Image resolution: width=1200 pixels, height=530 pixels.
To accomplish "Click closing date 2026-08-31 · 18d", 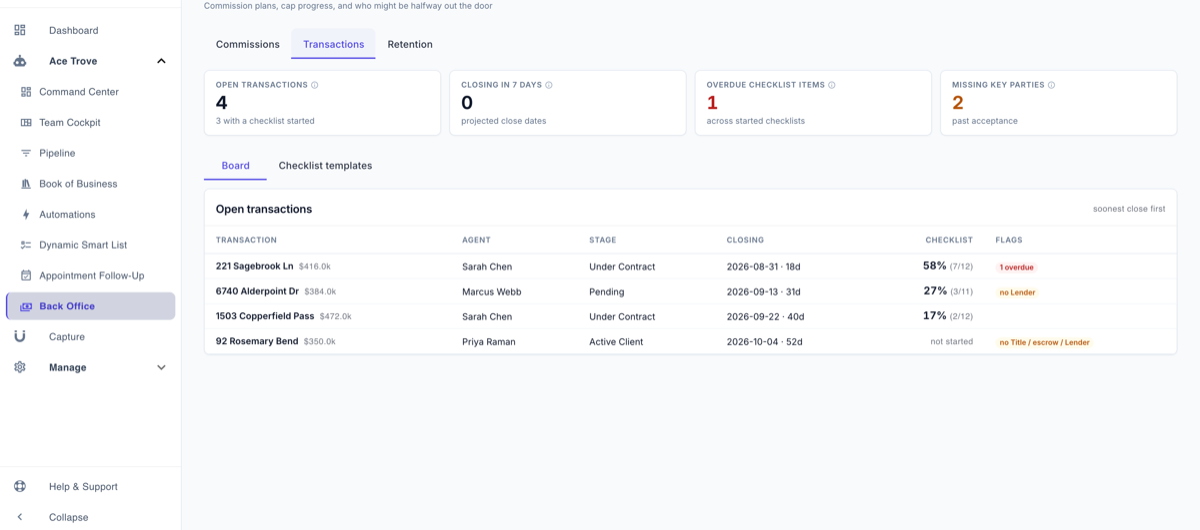I will pos(764,267).
